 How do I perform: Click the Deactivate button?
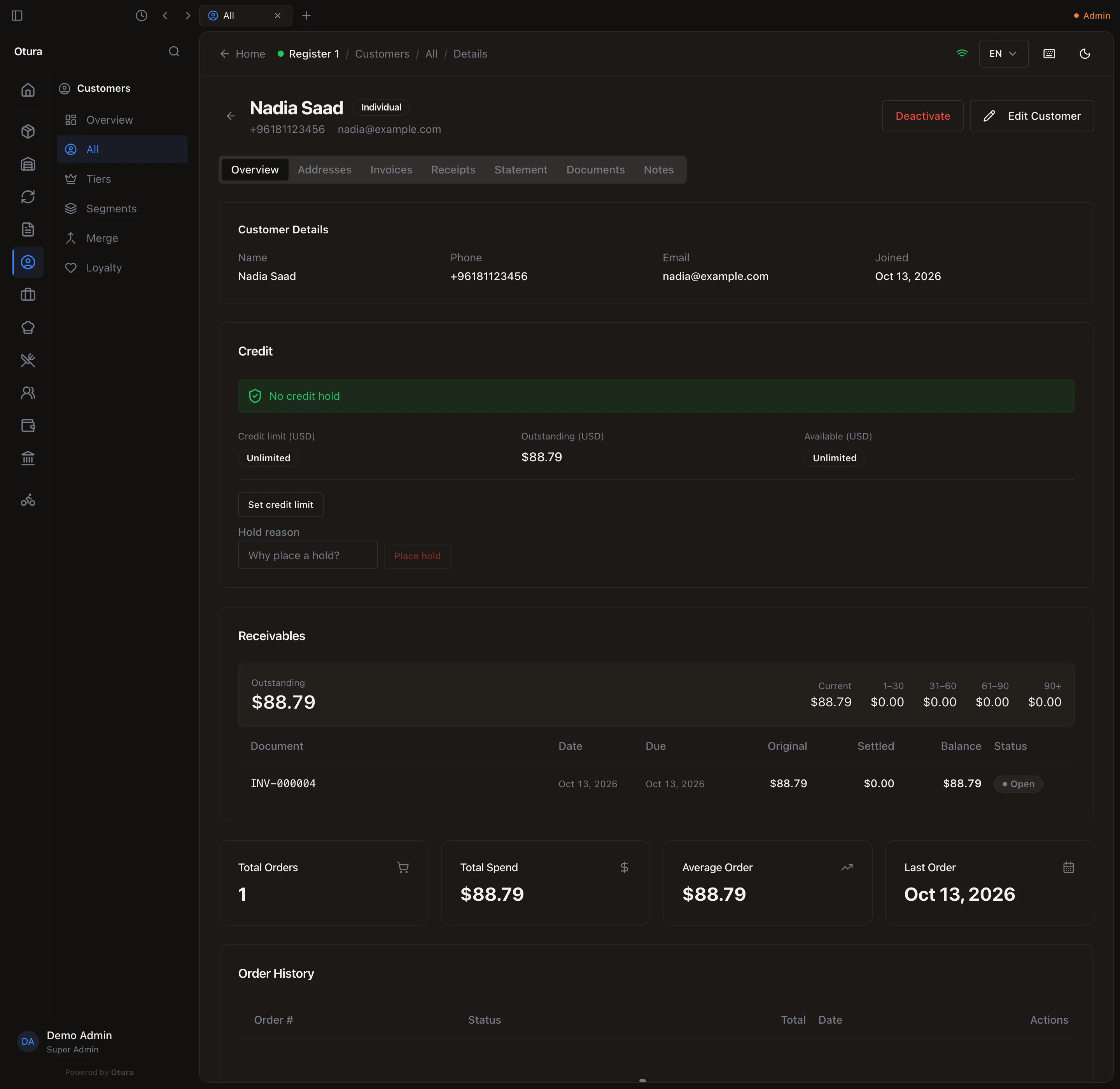pyautogui.click(x=922, y=116)
